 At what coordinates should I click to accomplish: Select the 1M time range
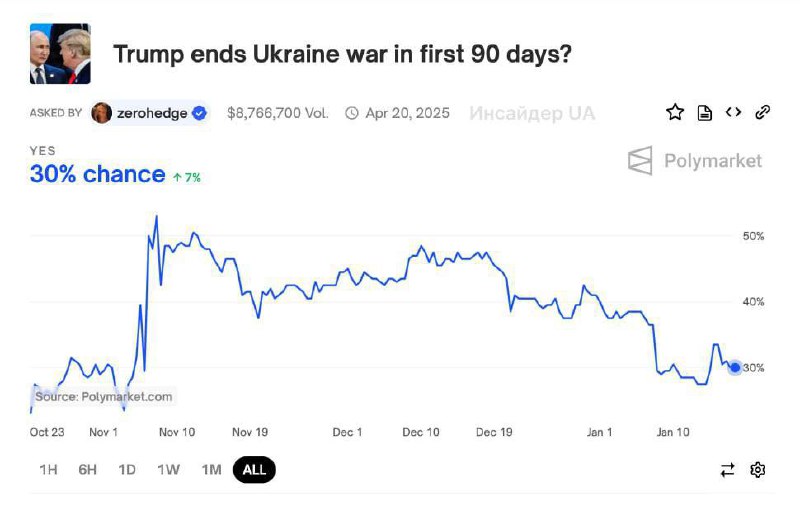click(x=211, y=469)
